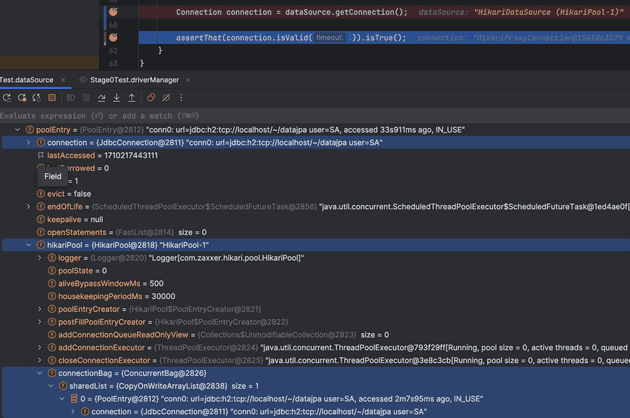Click the Toggle auto-test rerun icon
Screen dimensions: 630x418
pos(37,98)
